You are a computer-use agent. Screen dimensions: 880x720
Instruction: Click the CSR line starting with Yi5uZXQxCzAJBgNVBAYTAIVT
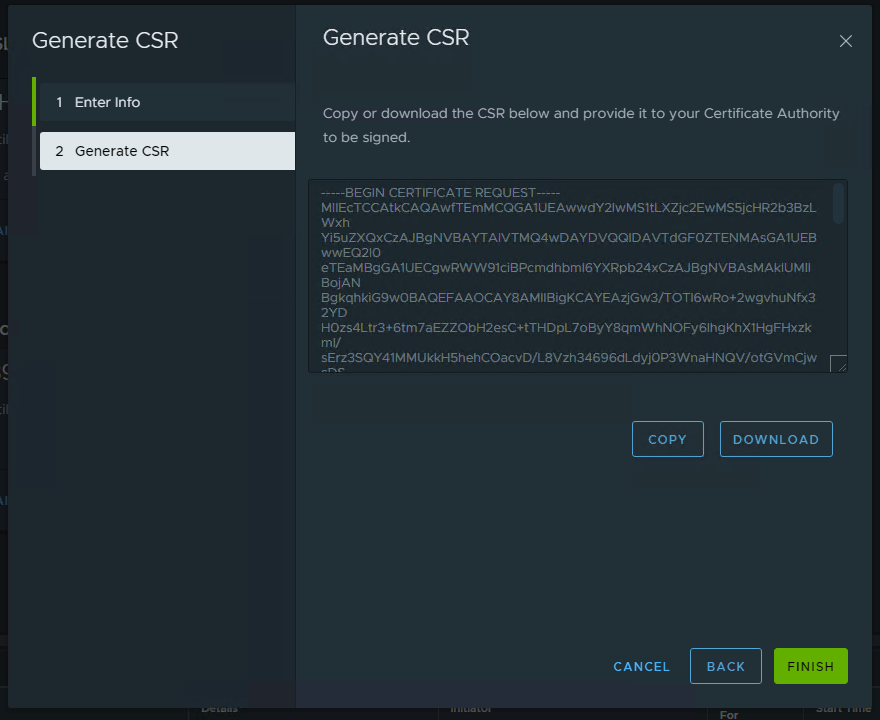[568, 238]
